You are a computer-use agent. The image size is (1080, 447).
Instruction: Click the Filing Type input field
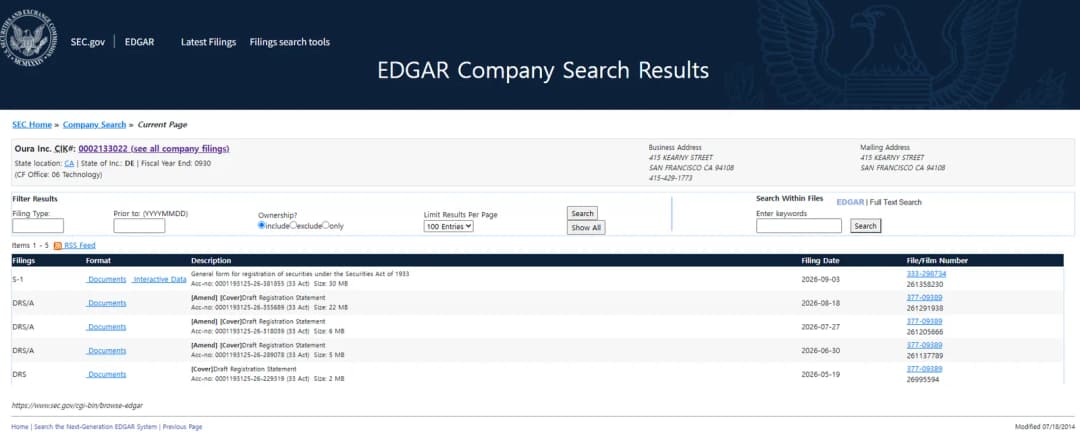tap(38, 226)
